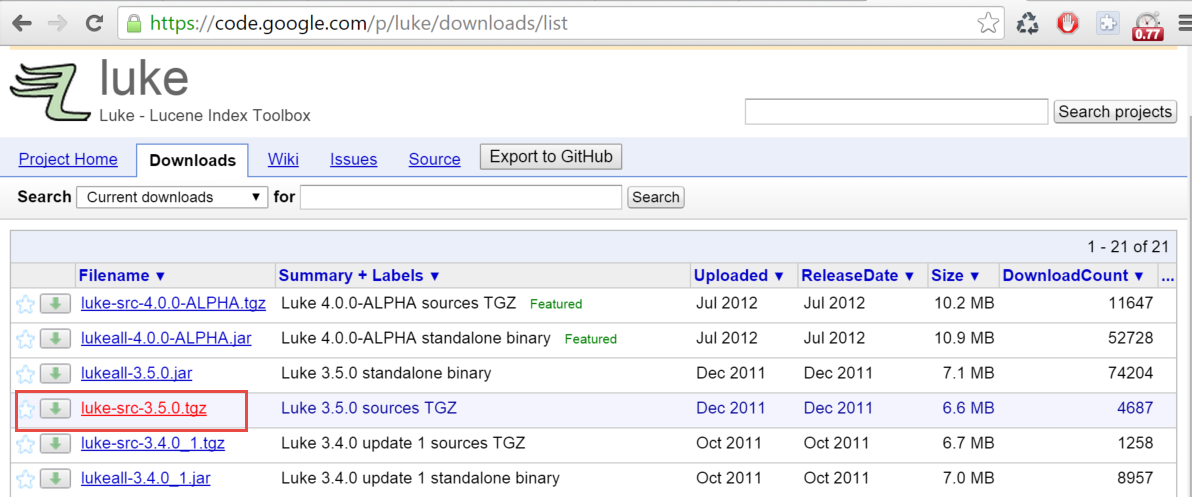The width and height of the screenshot is (1192, 497).
Task: Open Size column sort menu
Action: coord(956,276)
